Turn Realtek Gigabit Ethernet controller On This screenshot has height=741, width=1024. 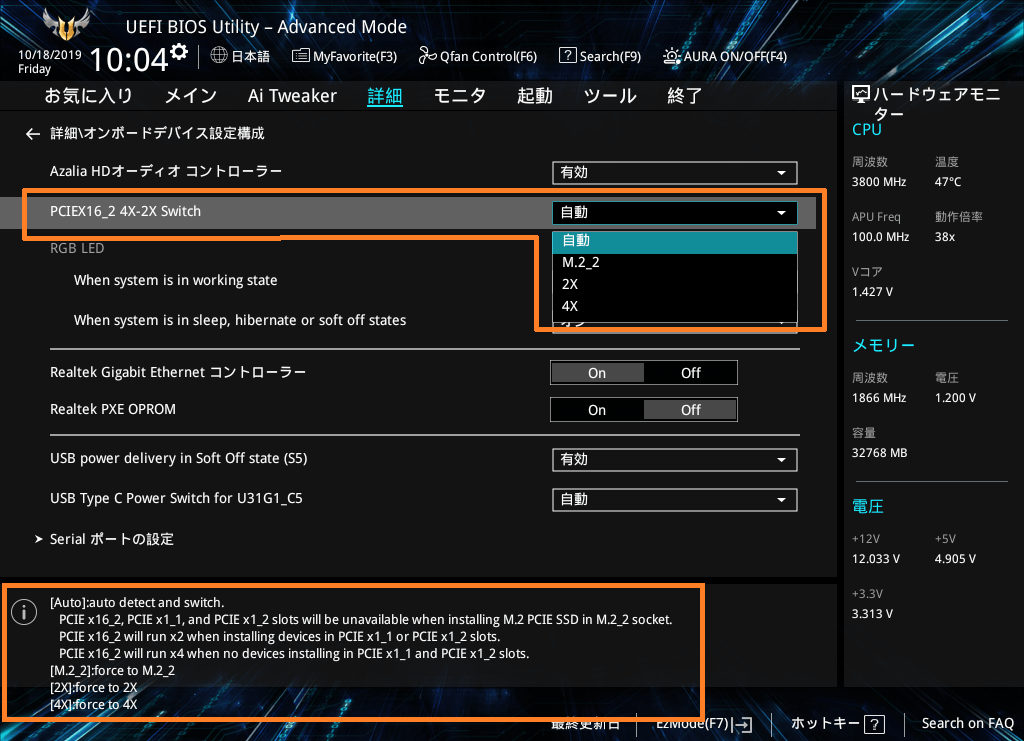(x=597, y=373)
